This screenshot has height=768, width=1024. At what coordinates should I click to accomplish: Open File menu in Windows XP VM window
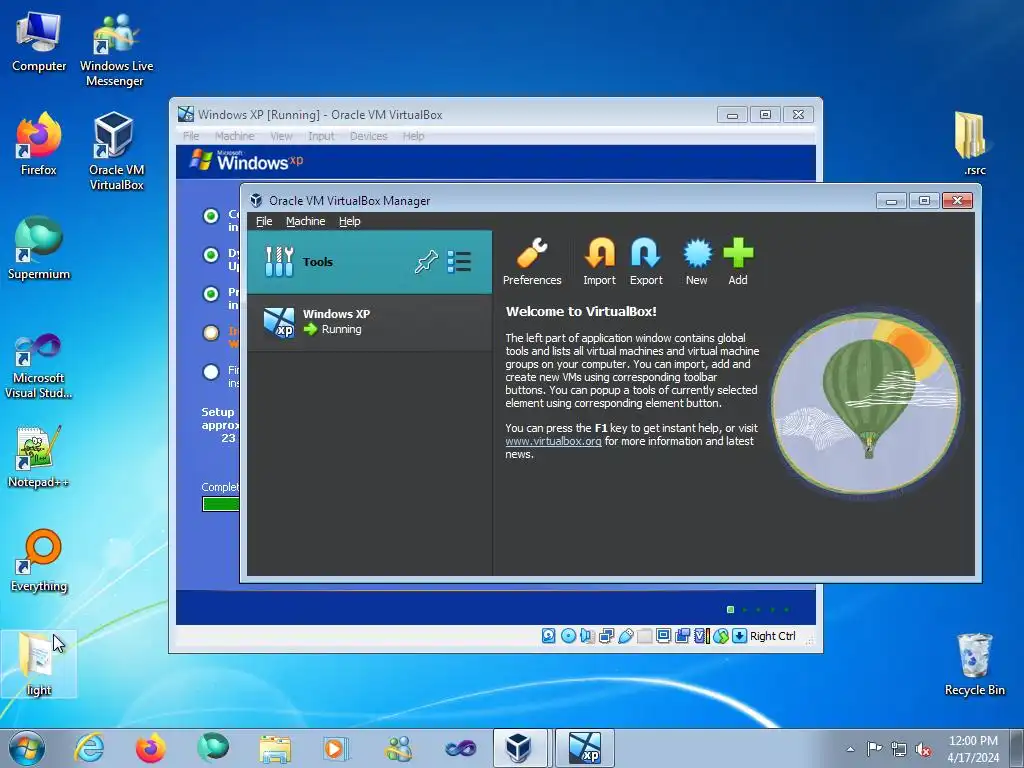click(191, 136)
